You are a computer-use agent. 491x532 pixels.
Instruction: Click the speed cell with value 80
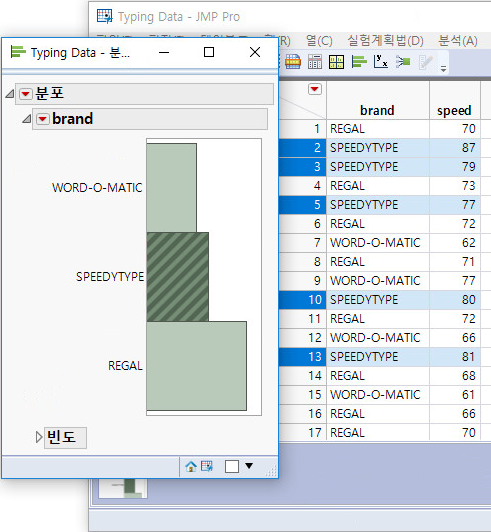click(455, 300)
